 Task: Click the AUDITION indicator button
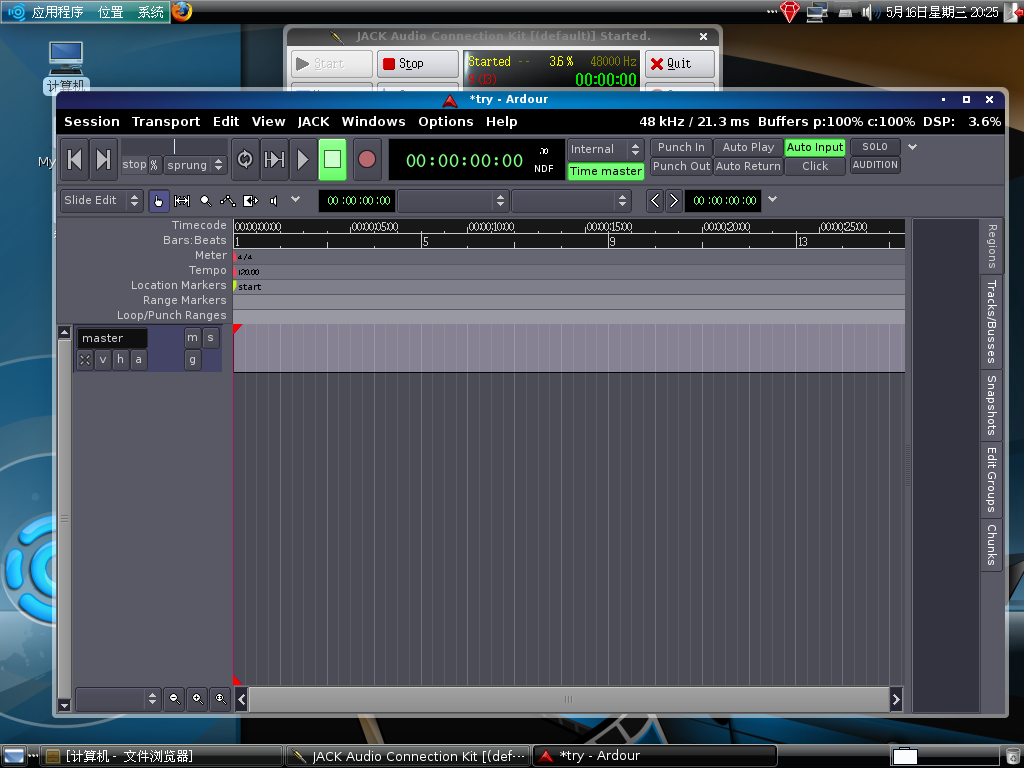point(875,165)
